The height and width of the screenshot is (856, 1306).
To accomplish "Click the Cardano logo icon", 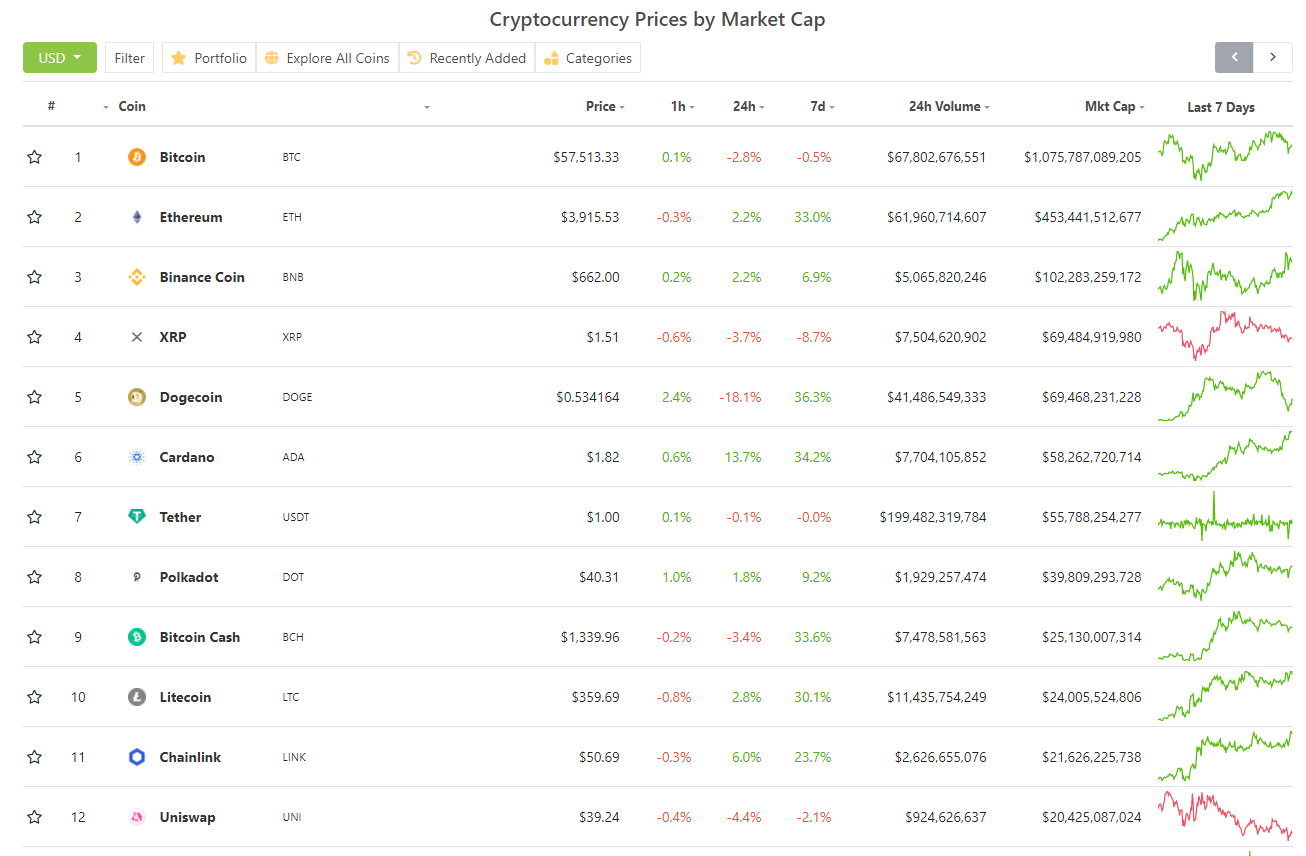I will tap(137, 457).
